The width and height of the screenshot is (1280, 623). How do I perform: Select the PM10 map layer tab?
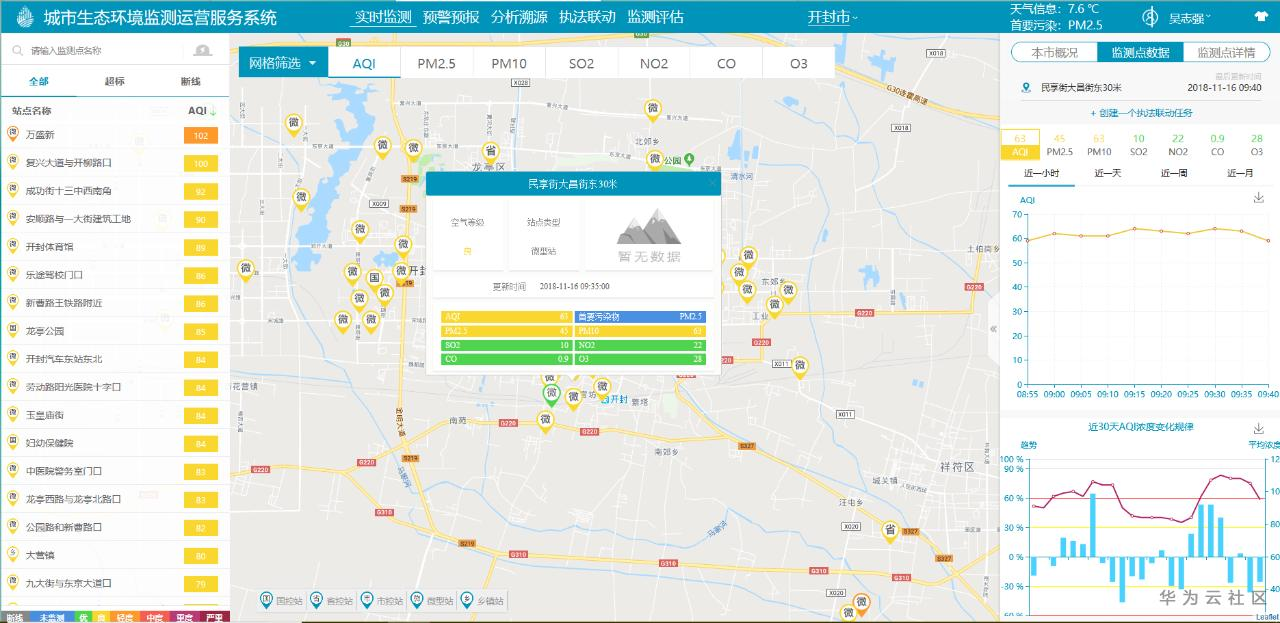pyautogui.click(x=509, y=63)
